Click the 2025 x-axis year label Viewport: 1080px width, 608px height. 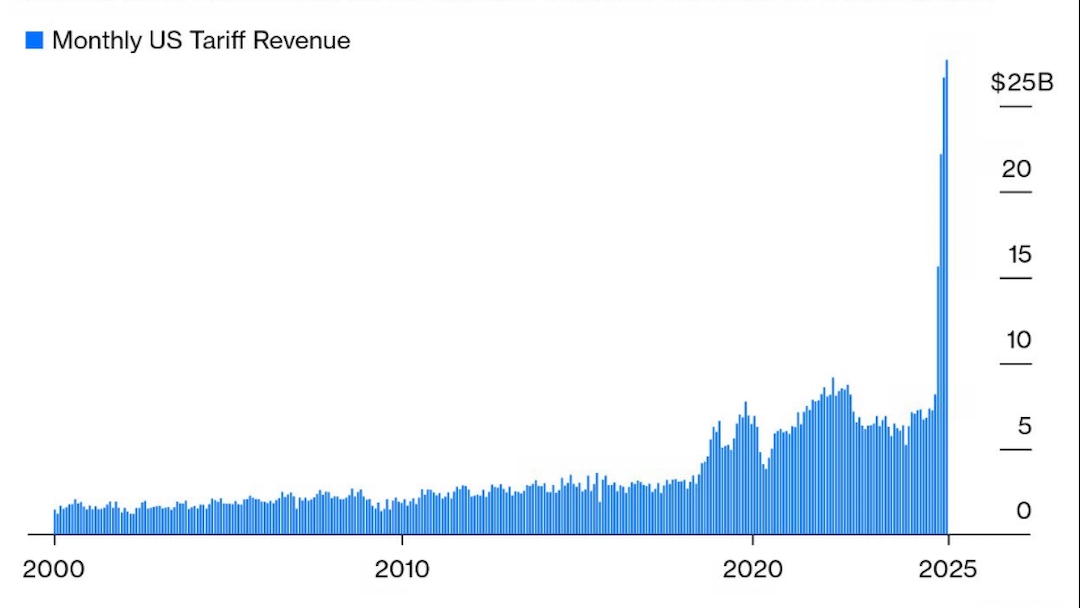coord(948,569)
